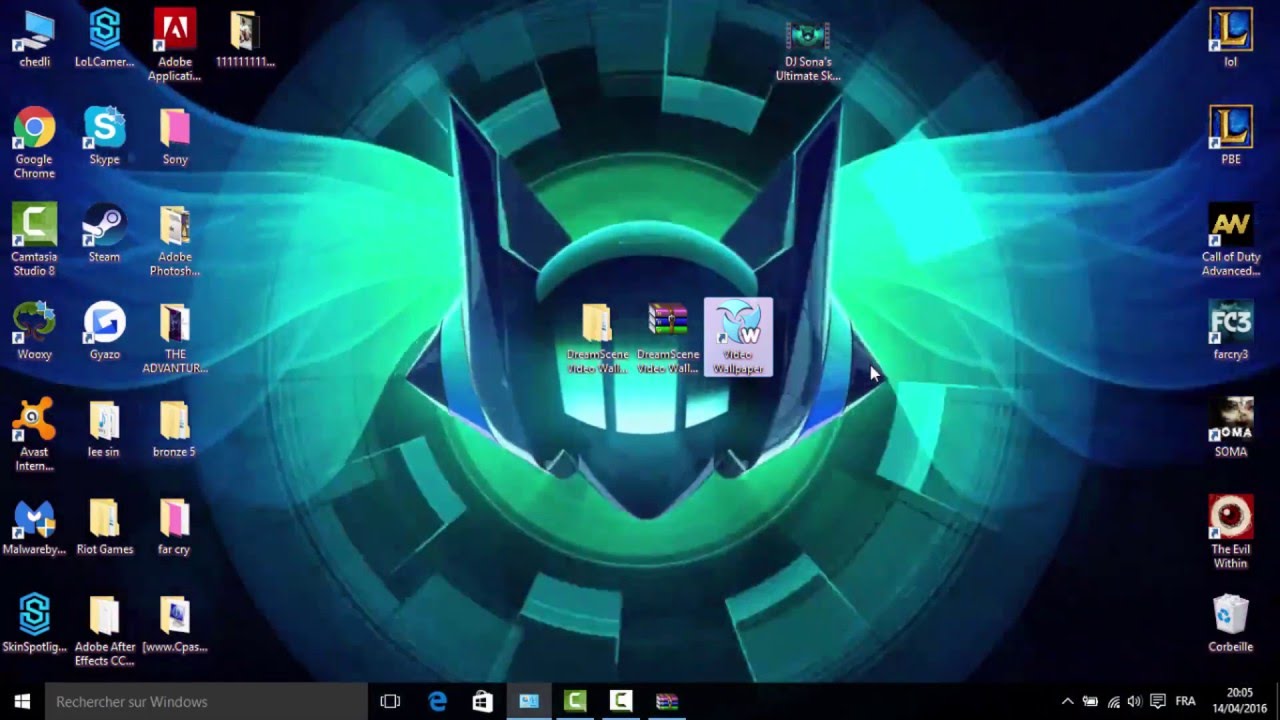Select the lee sin folder

[x=104, y=429]
